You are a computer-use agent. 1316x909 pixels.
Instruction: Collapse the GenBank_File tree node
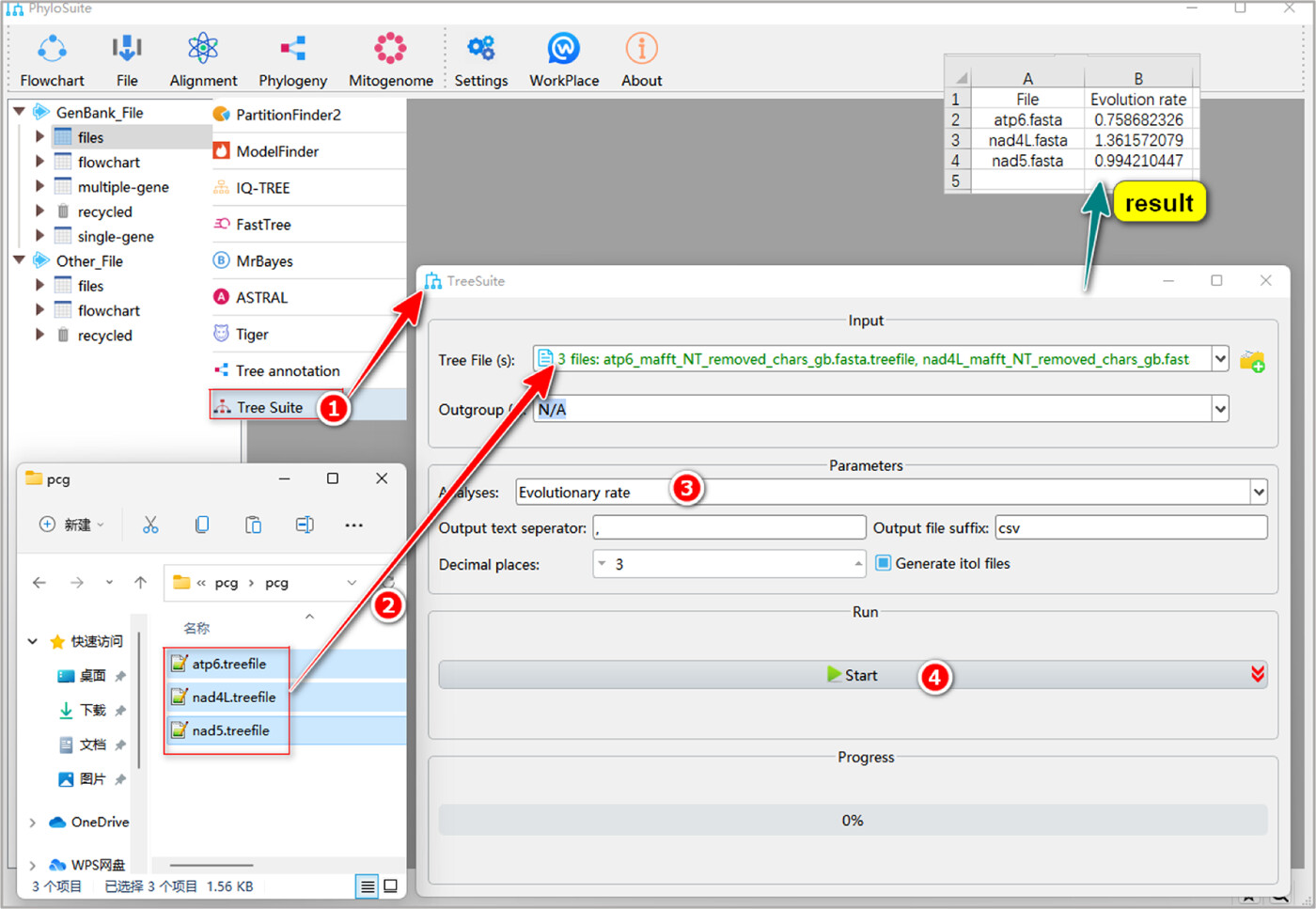(19, 112)
